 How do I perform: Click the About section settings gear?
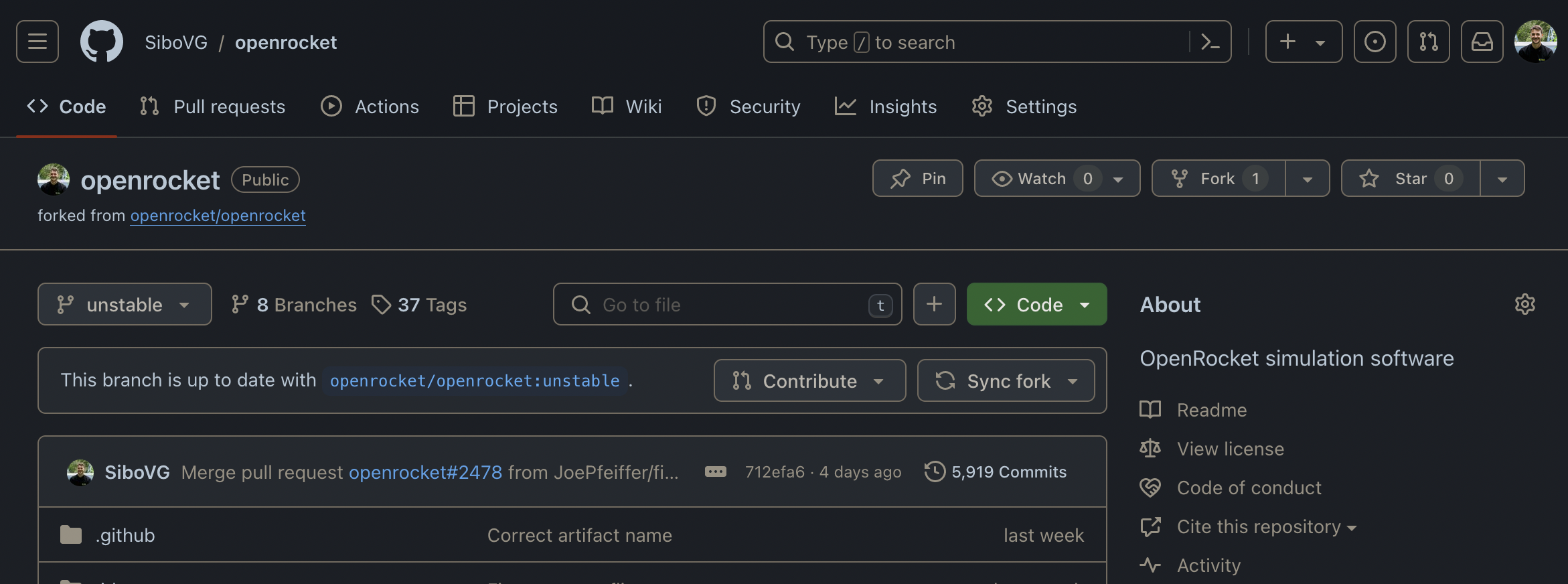point(1524,304)
